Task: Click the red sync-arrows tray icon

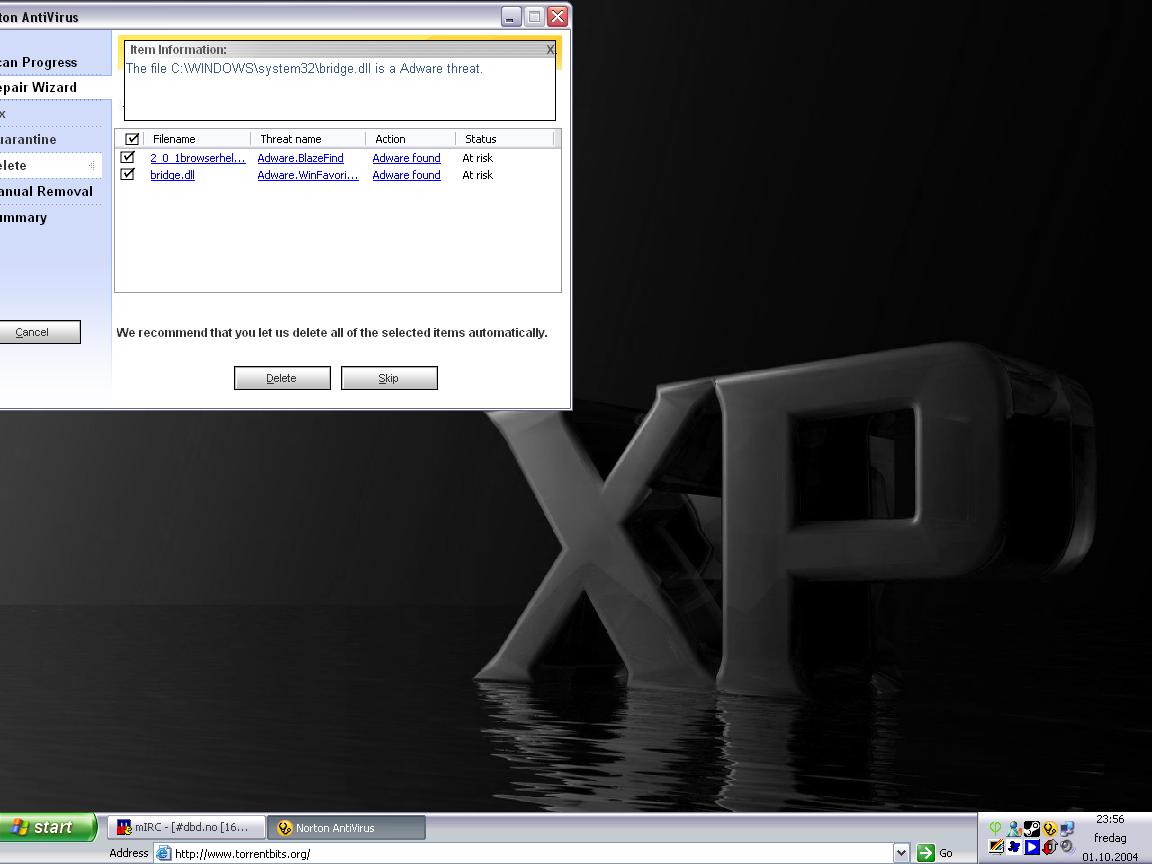Action: [x=1050, y=847]
